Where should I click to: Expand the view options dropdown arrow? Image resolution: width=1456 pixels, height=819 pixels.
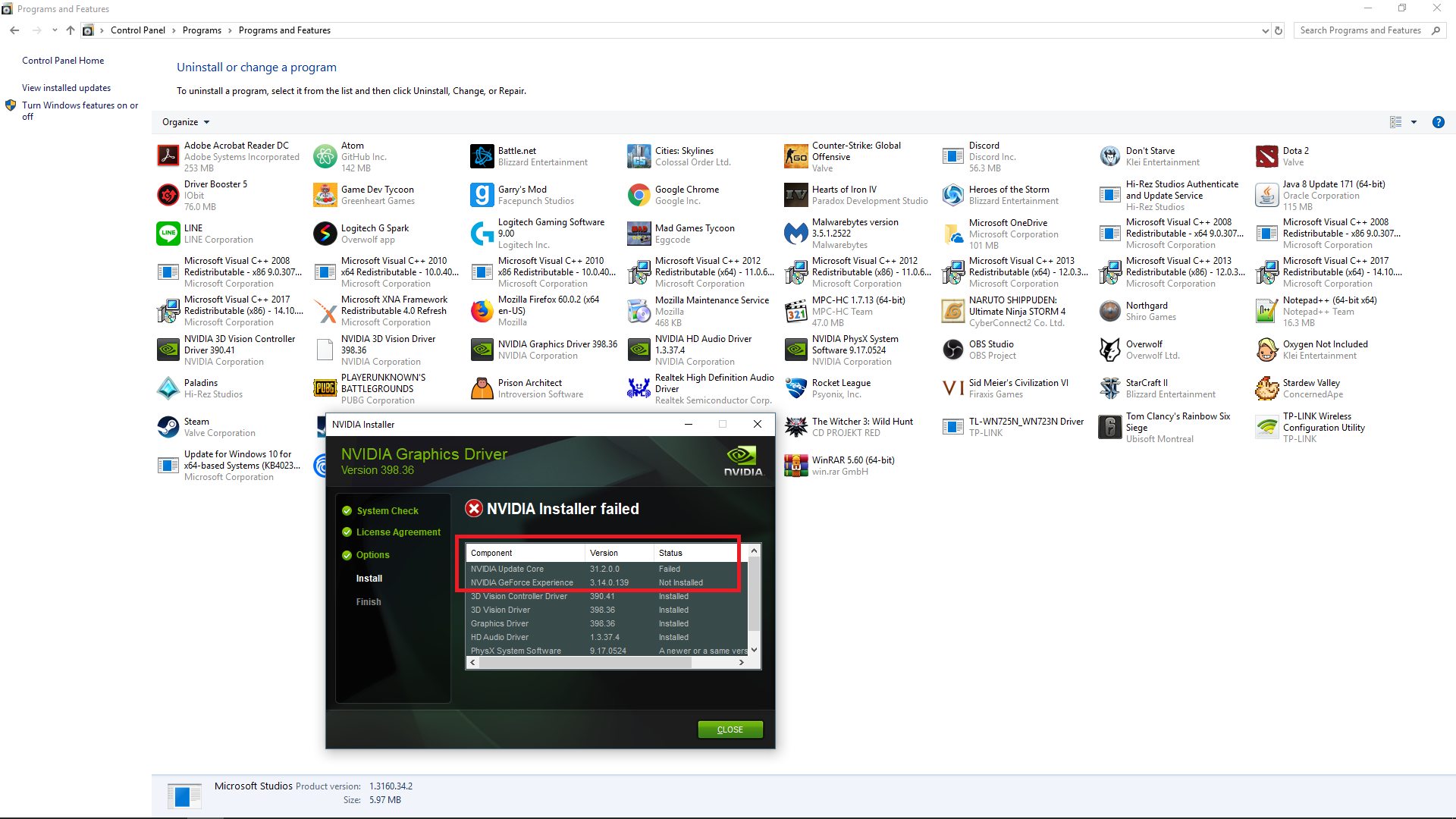[1414, 122]
